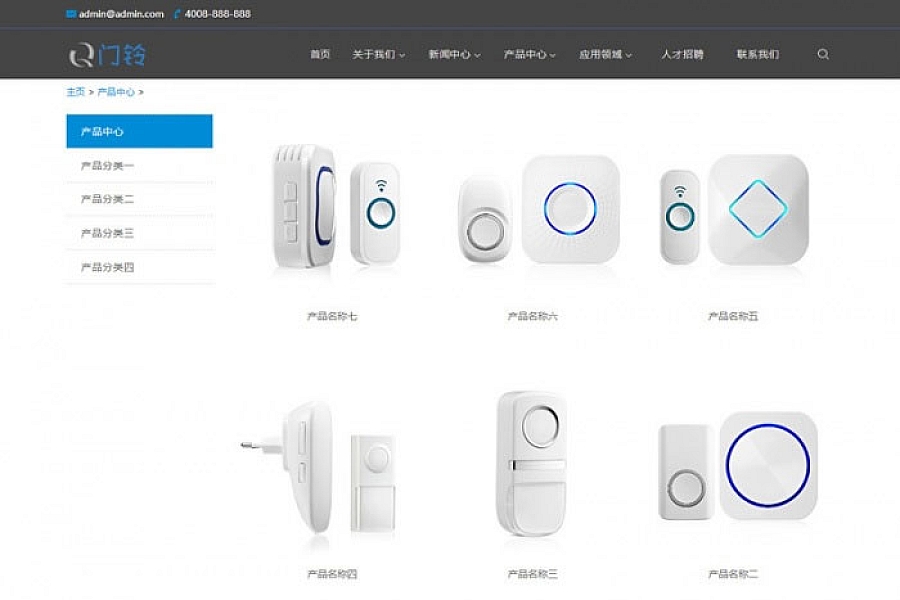This screenshot has width=900, height=600.
Task: Open the 人才招聘 menu item
Action: click(x=682, y=55)
